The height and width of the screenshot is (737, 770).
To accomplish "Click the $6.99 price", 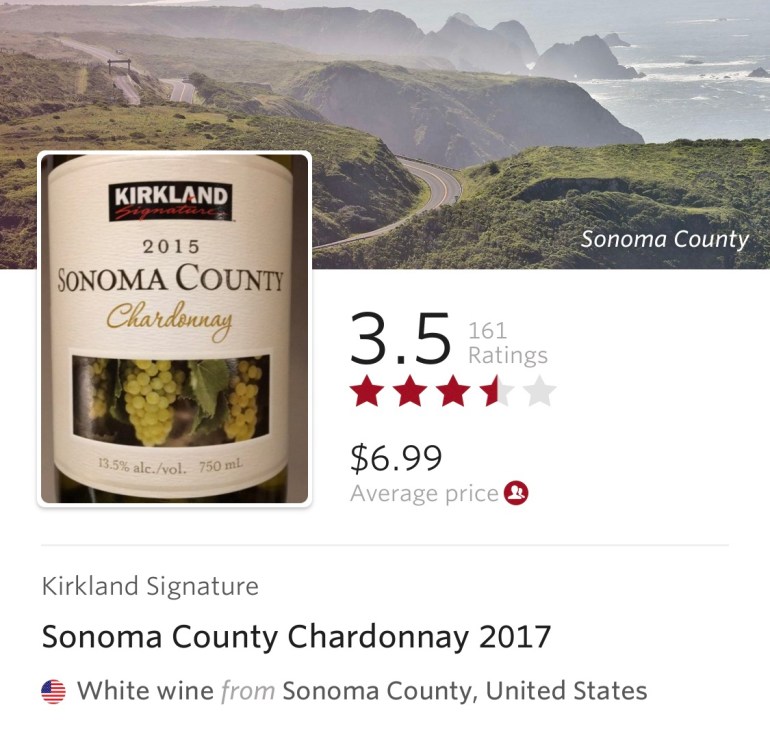I will (x=396, y=457).
